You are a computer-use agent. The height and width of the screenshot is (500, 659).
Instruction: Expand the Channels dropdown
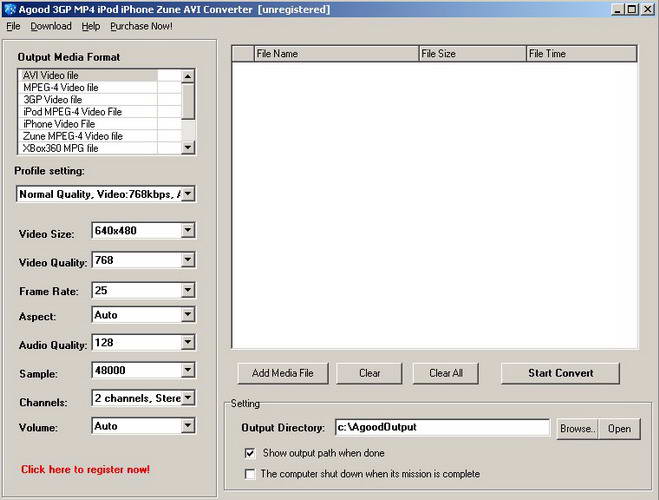tap(188, 397)
